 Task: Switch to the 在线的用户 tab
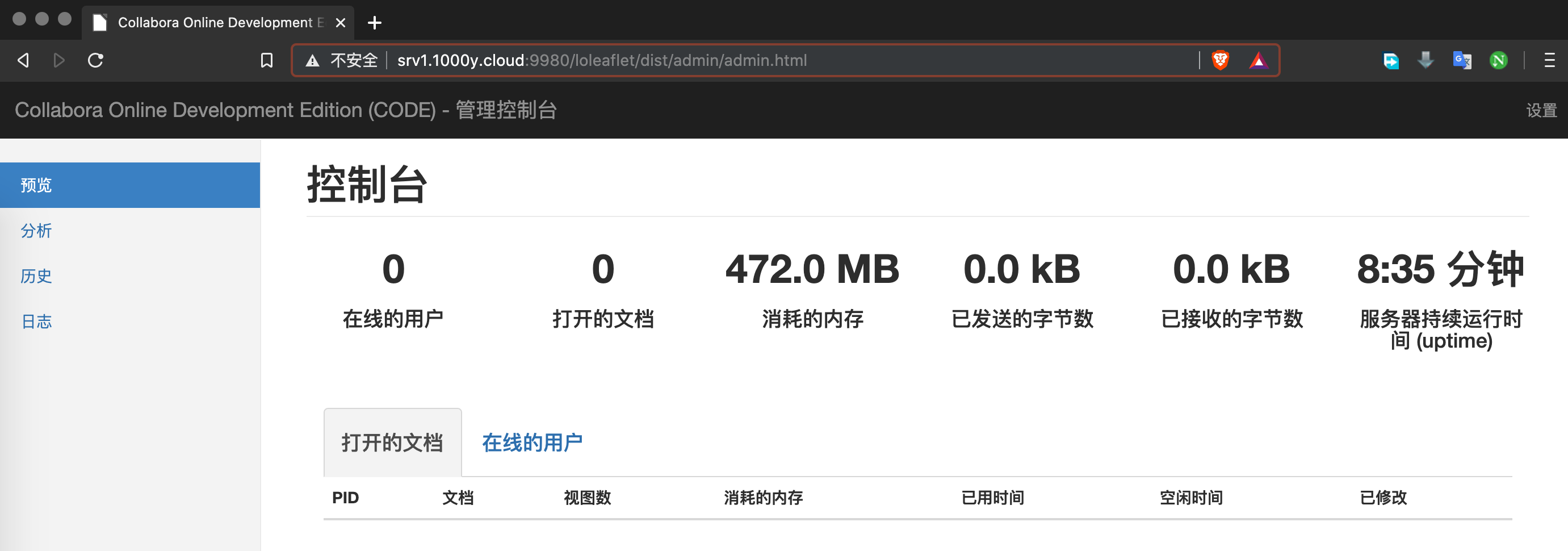pos(532,443)
